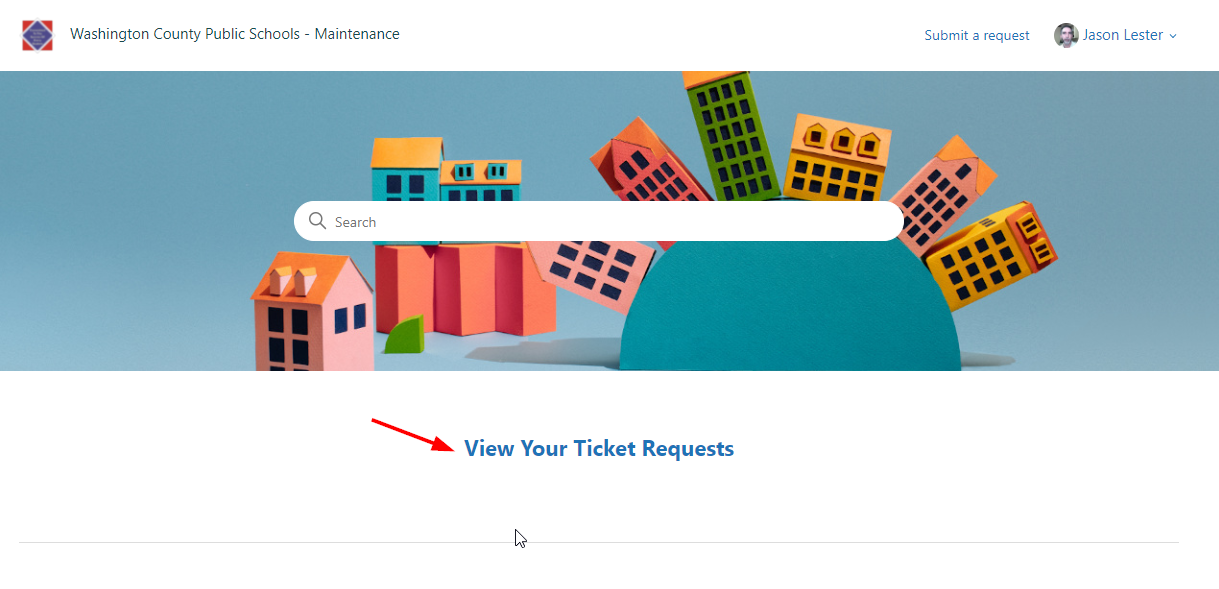Click the magnifying glass search icon
This screenshot has width=1219, height=589.
click(318, 221)
